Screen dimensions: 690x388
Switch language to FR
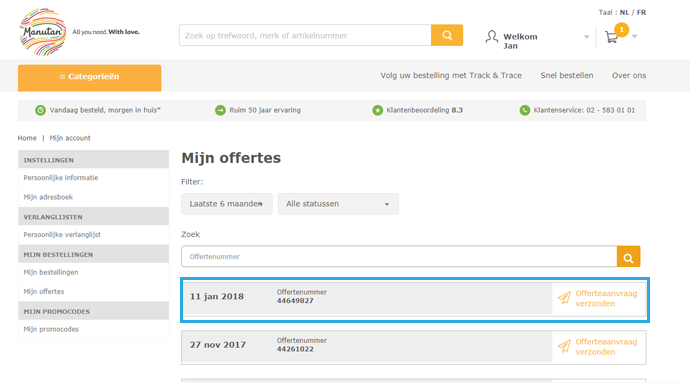[641, 12]
